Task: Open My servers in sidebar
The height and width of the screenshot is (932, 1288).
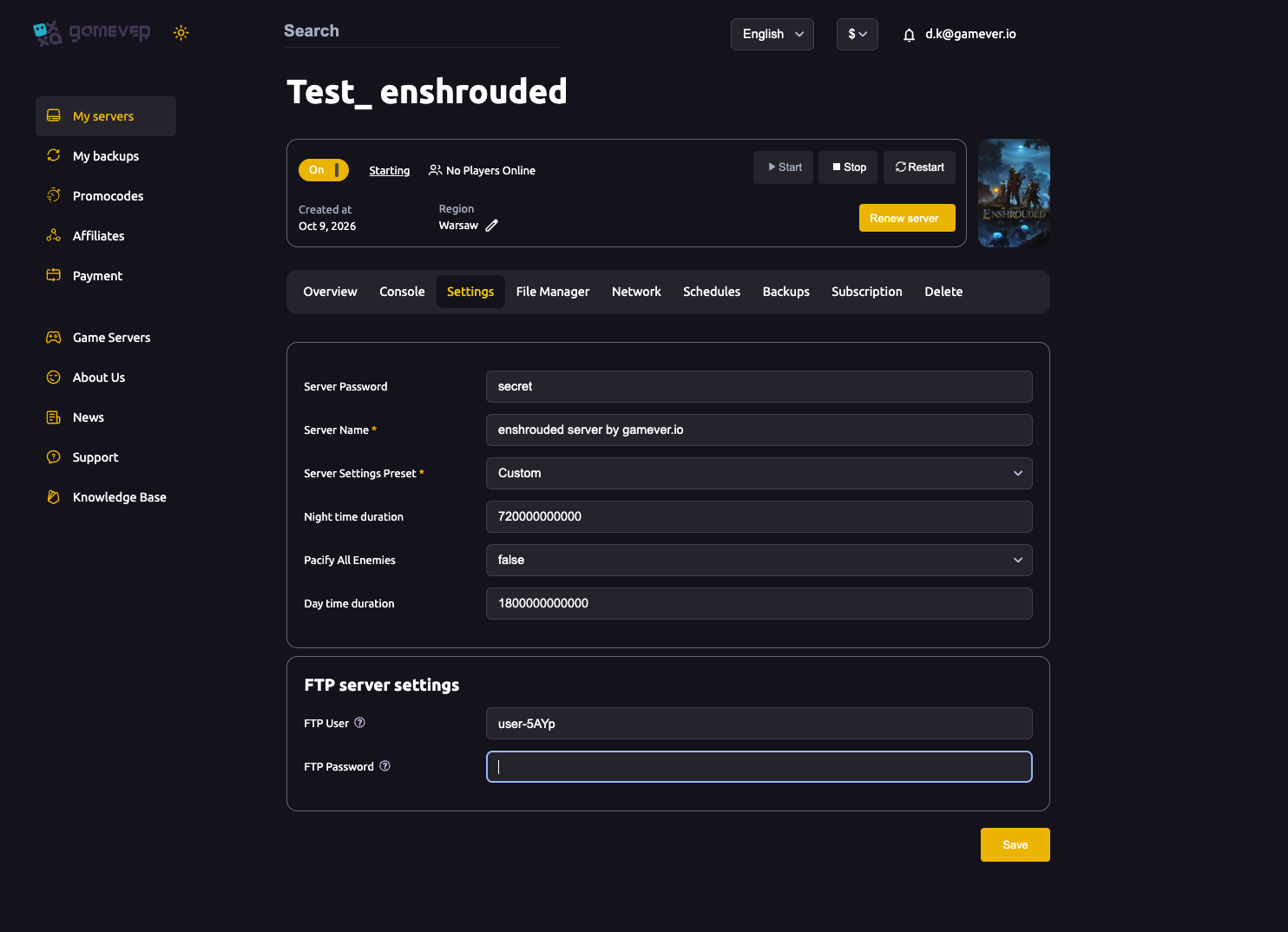Action: (x=106, y=116)
